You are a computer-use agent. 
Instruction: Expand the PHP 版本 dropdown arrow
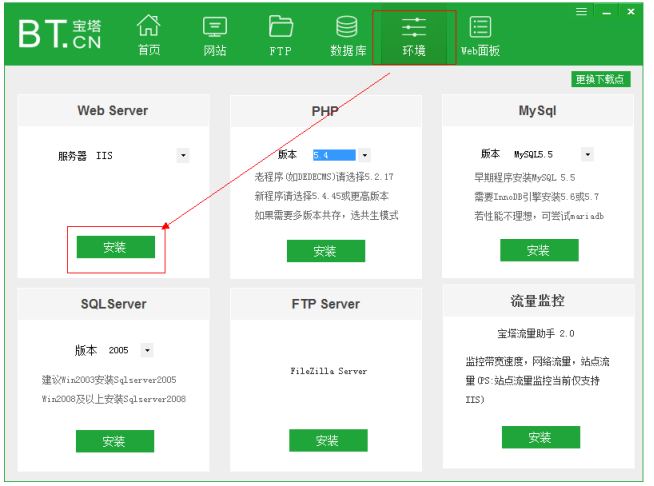coord(365,155)
